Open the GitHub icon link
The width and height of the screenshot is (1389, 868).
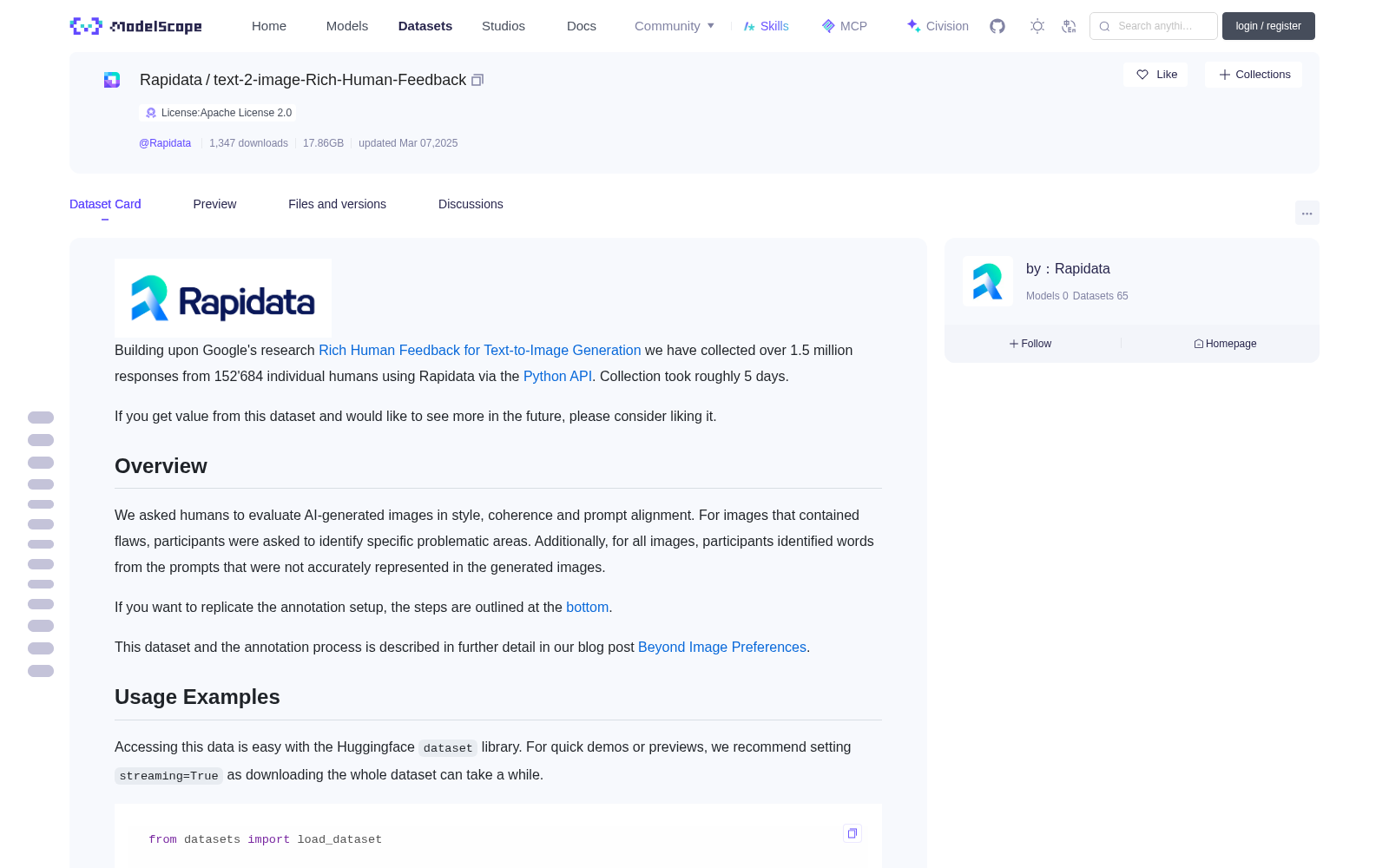pyautogui.click(x=997, y=26)
